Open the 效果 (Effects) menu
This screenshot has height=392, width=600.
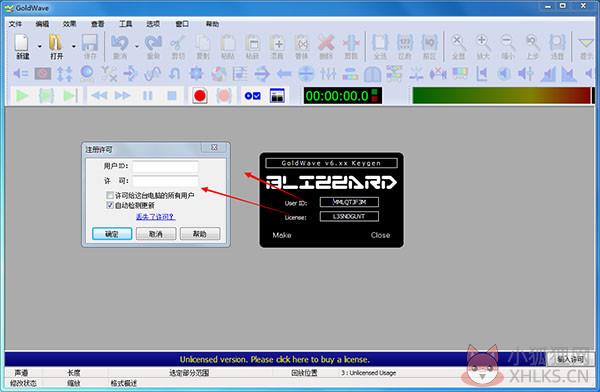point(69,24)
